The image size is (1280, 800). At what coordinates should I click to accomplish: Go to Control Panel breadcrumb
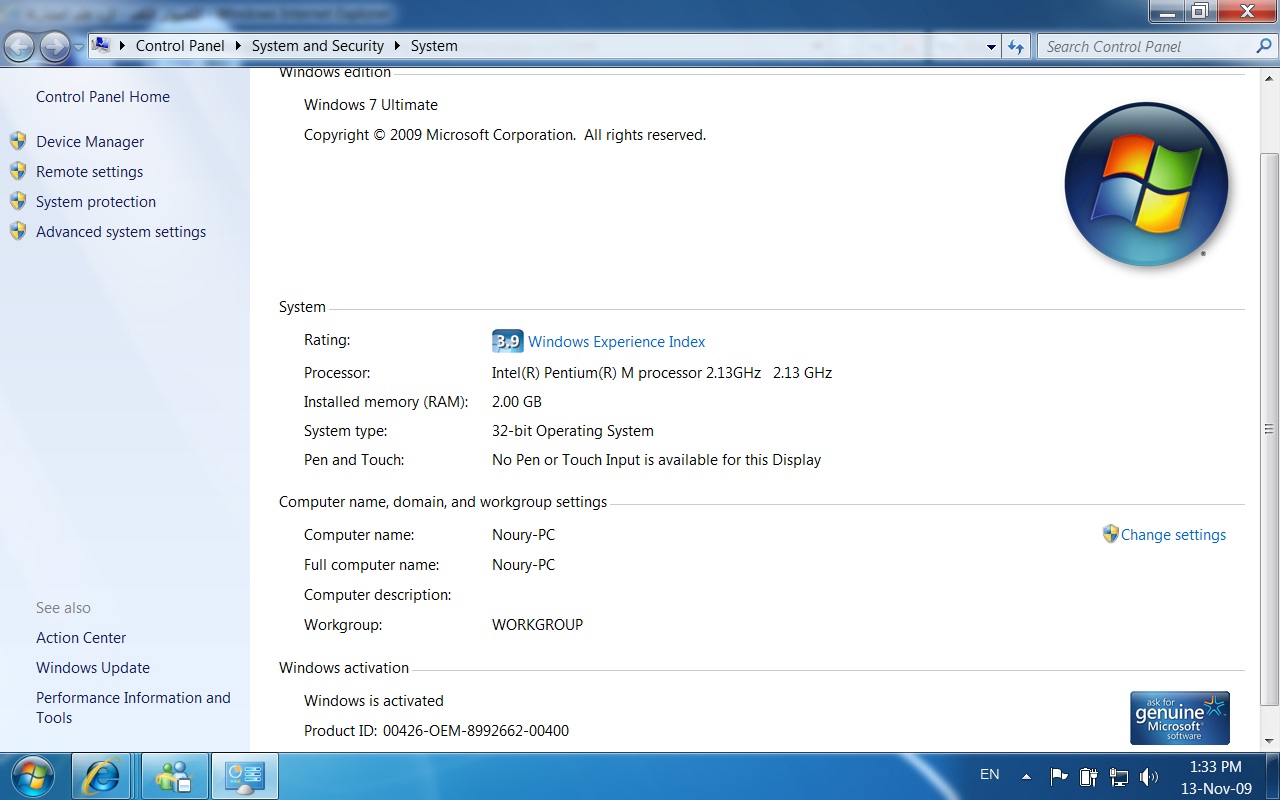click(180, 46)
